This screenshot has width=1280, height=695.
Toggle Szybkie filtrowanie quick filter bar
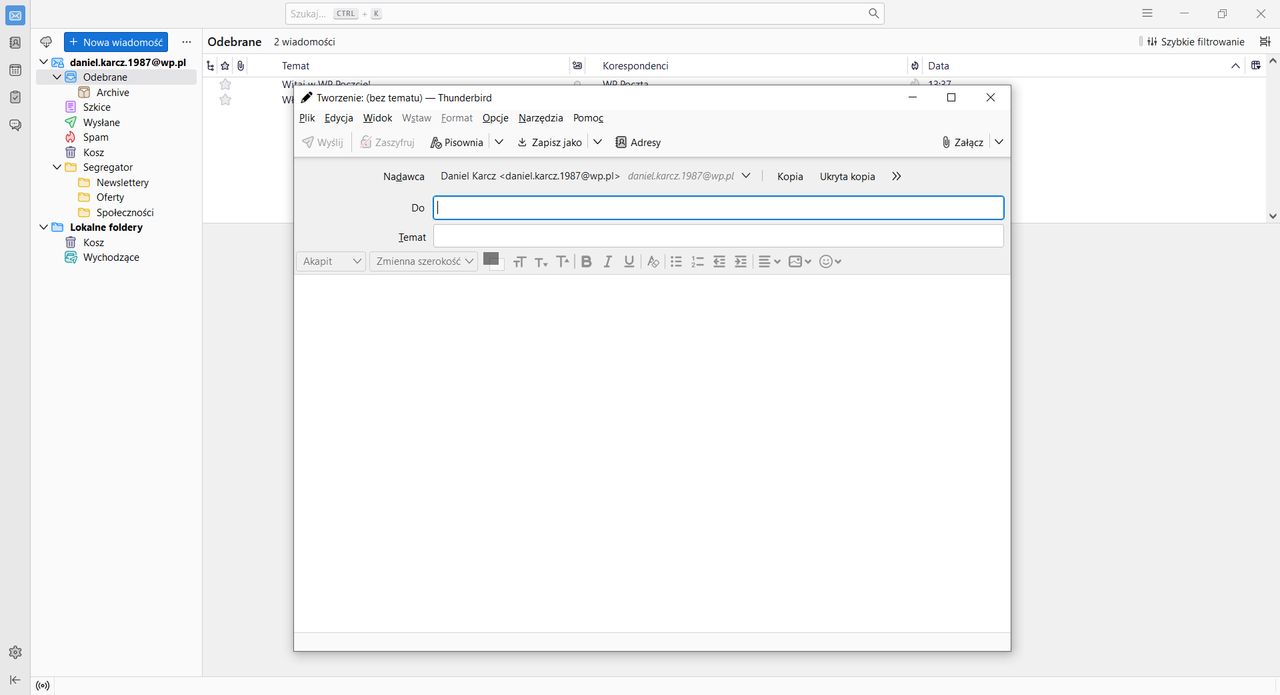[x=1196, y=42]
